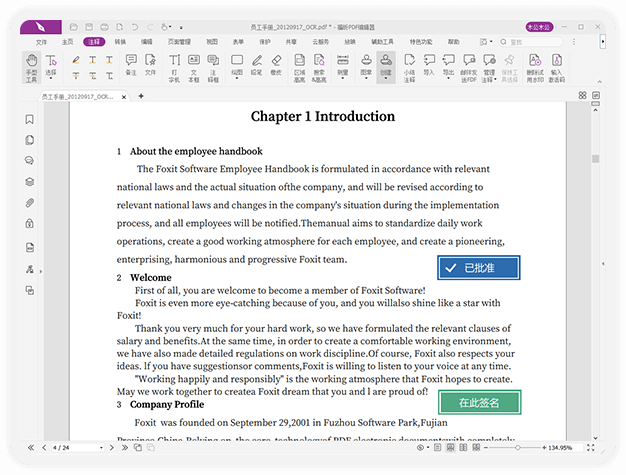Pick the Strikeout text markup tool
The image size is (626, 475).
76,75
